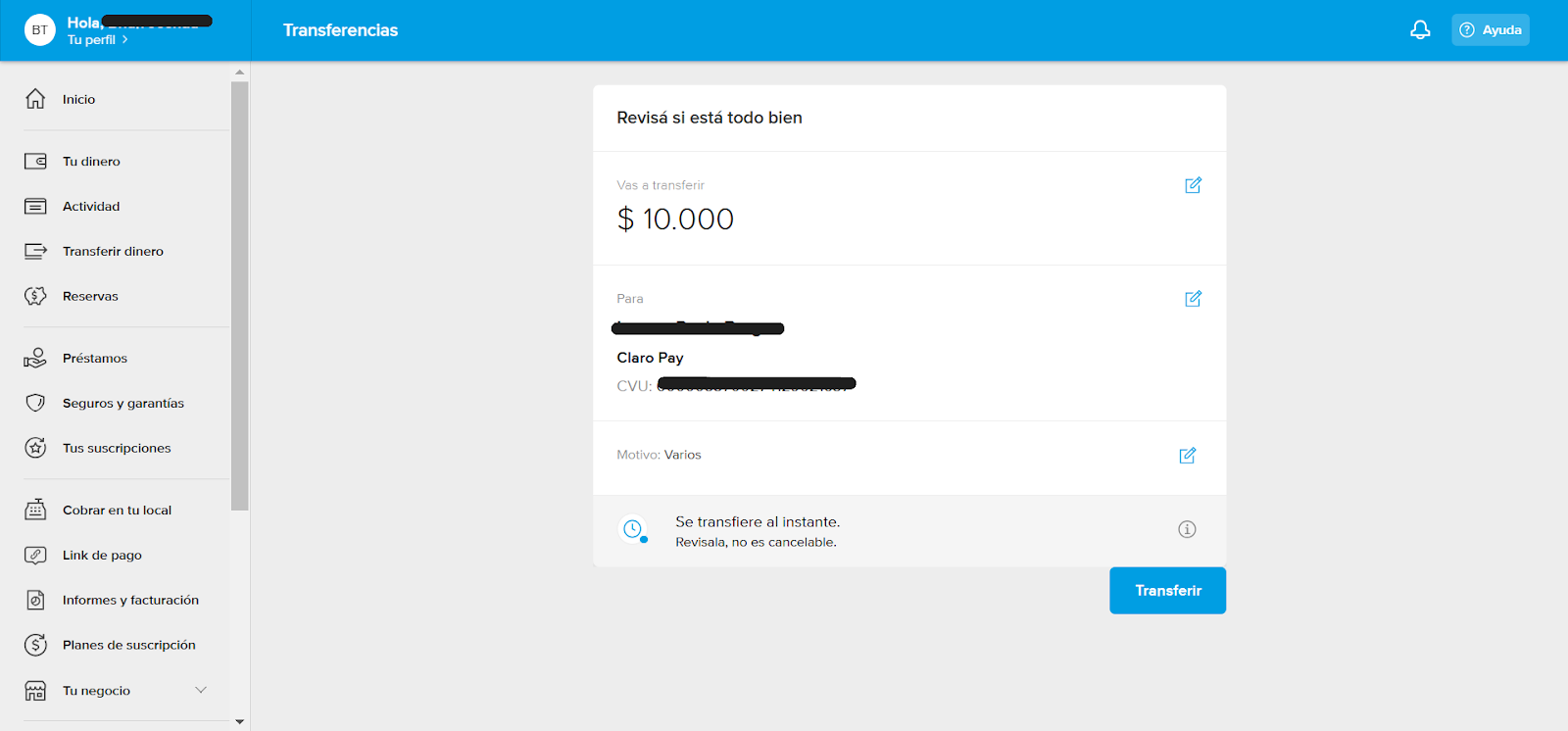The width and height of the screenshot is (1568, 731).
Task: Click the info icon beside instant transfer
Action: click(1187, 530)
